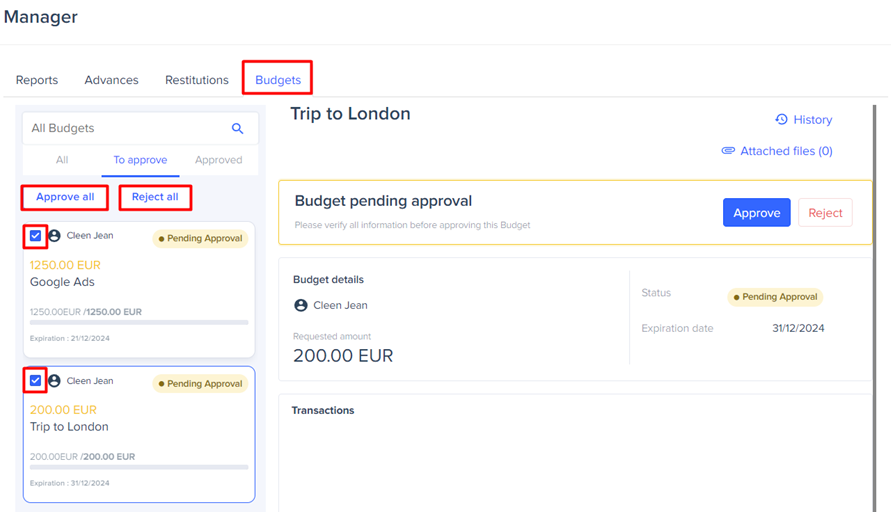
Task: Uncheck the Trip to London budget checkbox
Action: coord(35,381)
